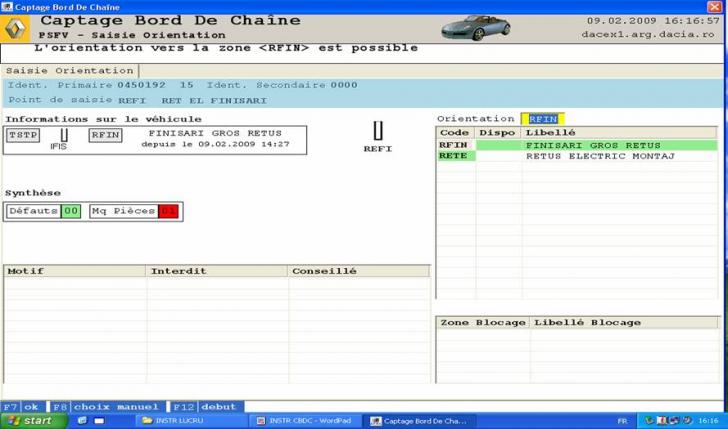Select the Saisie Orientation tab
728x429 pixels.
click(x=70, y=71)
